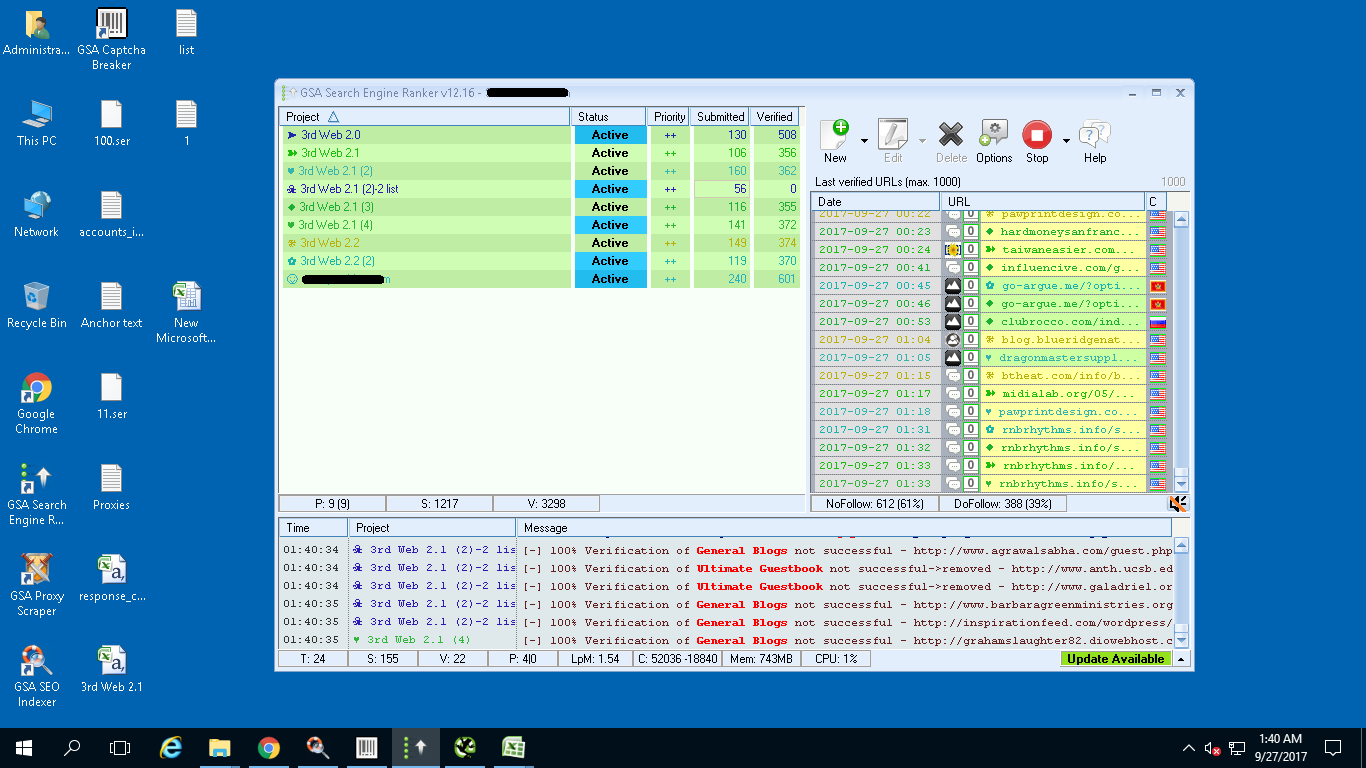
Task: Select project 3rd Web 2.1 (3)
Action: click(x=336, y=207)
